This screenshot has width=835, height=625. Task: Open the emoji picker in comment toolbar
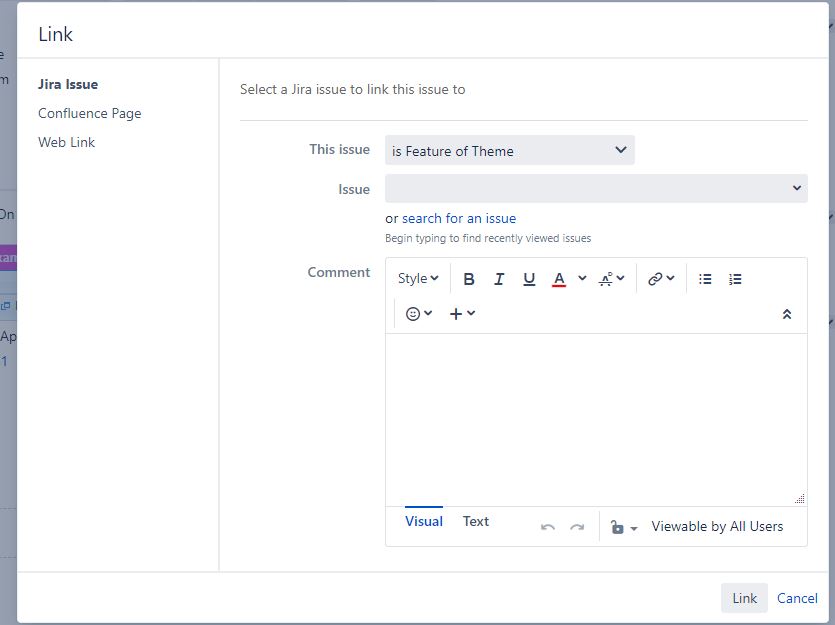pyautogui.click(x=419, y=314)
